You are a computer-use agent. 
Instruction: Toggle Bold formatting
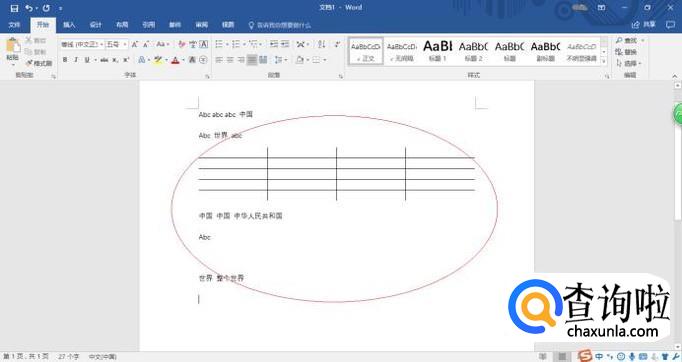pos(65,60)
